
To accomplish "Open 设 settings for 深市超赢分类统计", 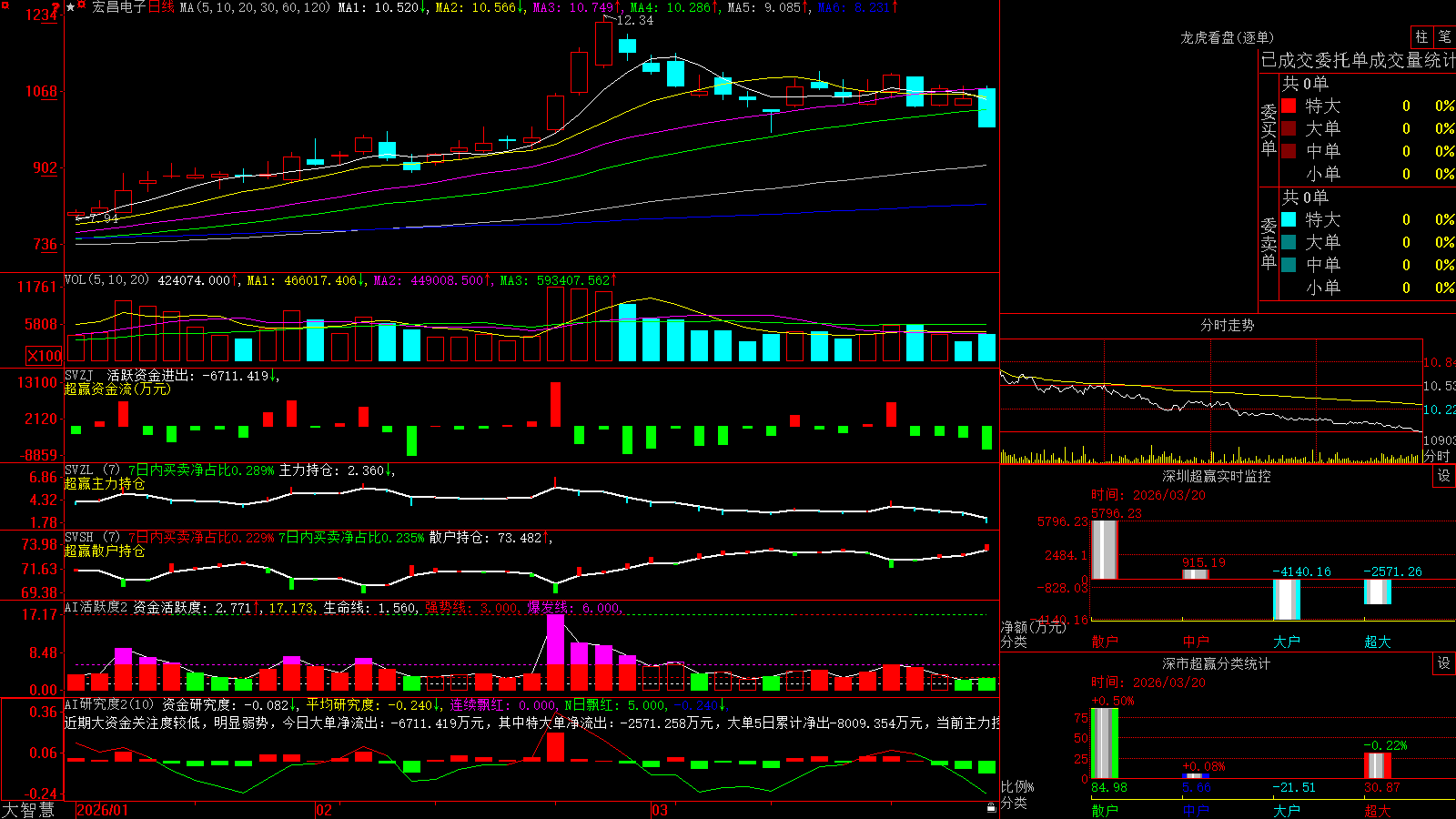I will (x=1444, y=663).
